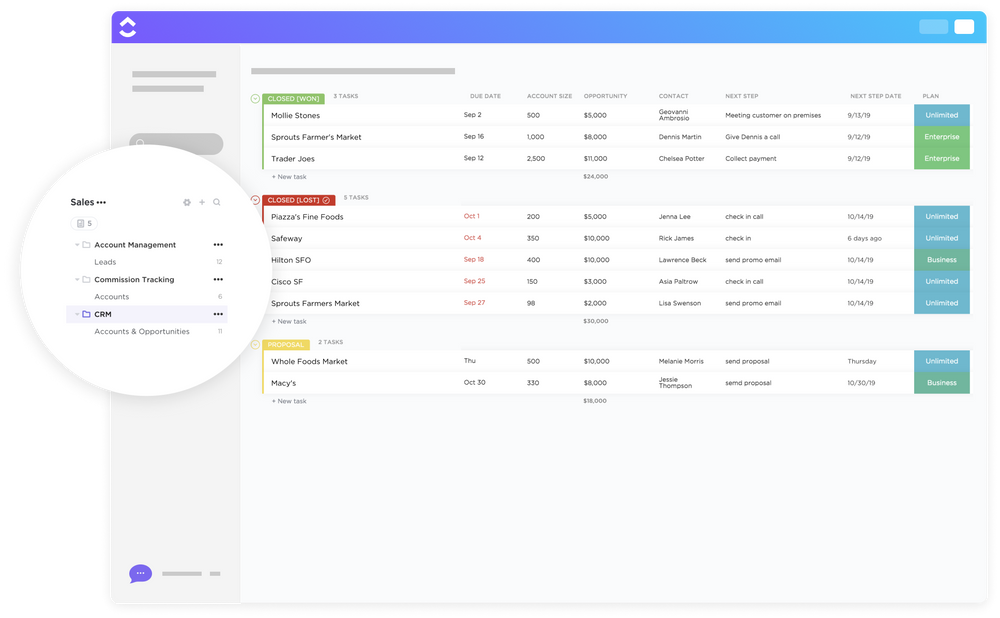Open the ClickUp logo icon in the top bar
This screenshot has width=1000, height=618.
tap(128, 26)
